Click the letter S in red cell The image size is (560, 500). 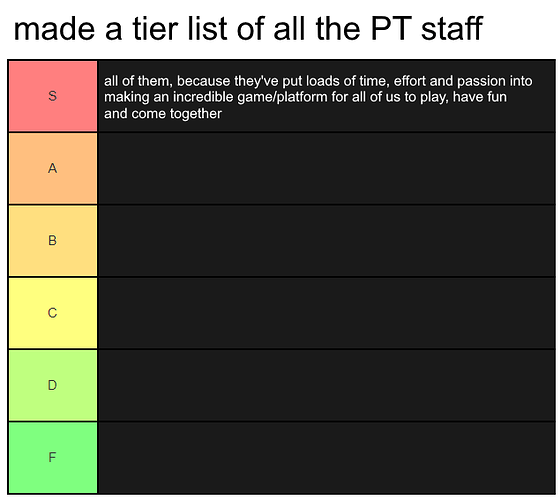[x=52, y=96]
